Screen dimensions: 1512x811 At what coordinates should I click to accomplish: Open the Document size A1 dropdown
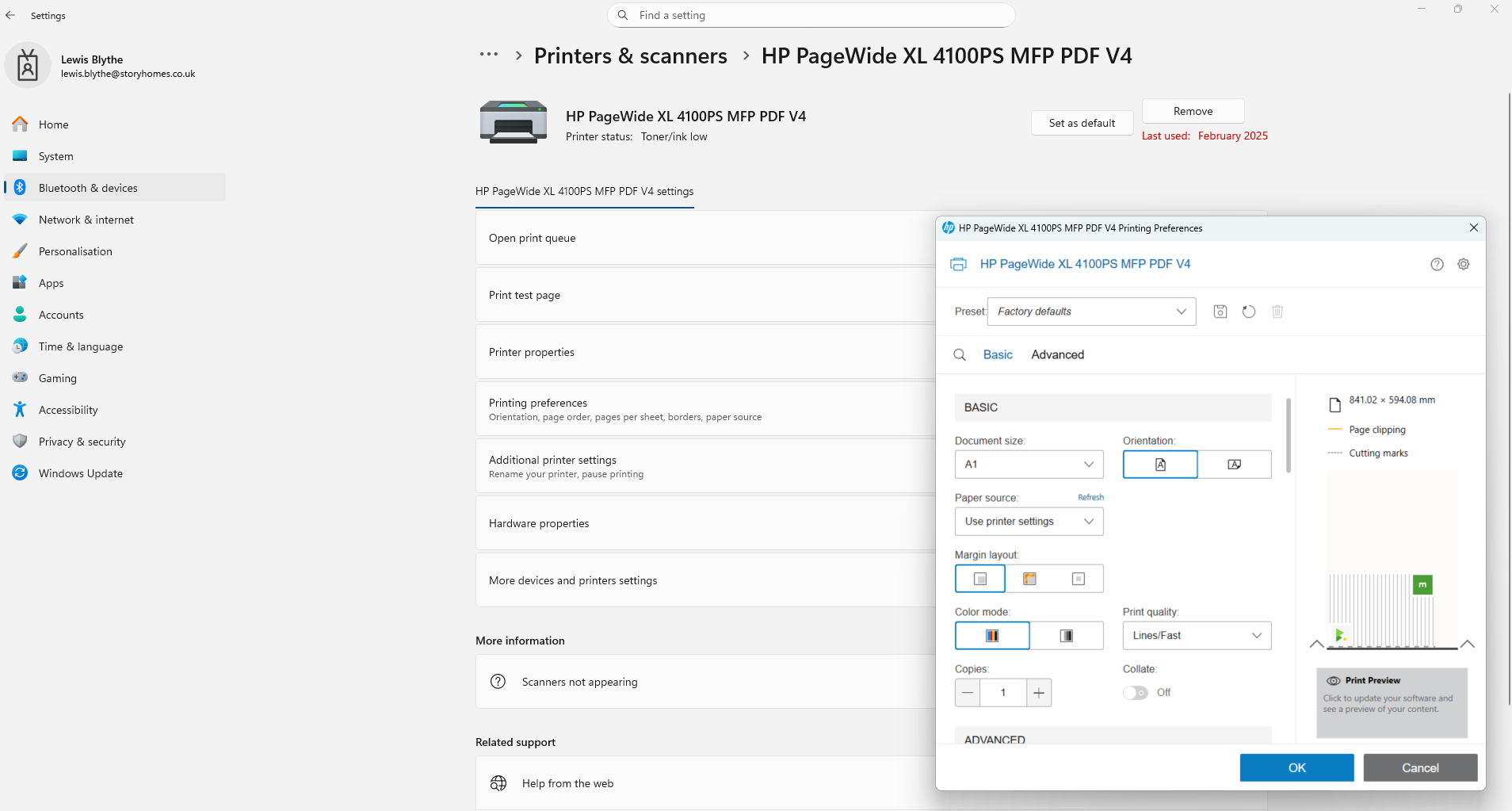[x=1029, y=465]
